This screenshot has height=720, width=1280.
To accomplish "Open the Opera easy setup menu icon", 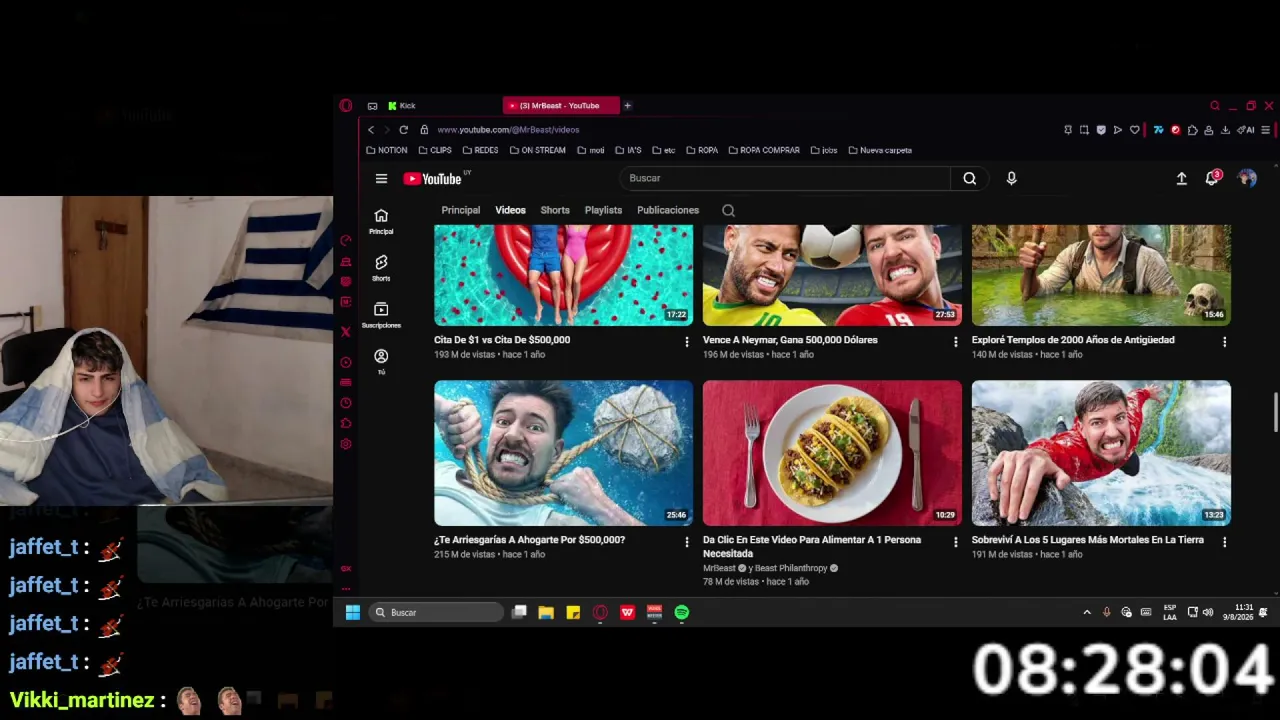I will [x=1266, y=130].
